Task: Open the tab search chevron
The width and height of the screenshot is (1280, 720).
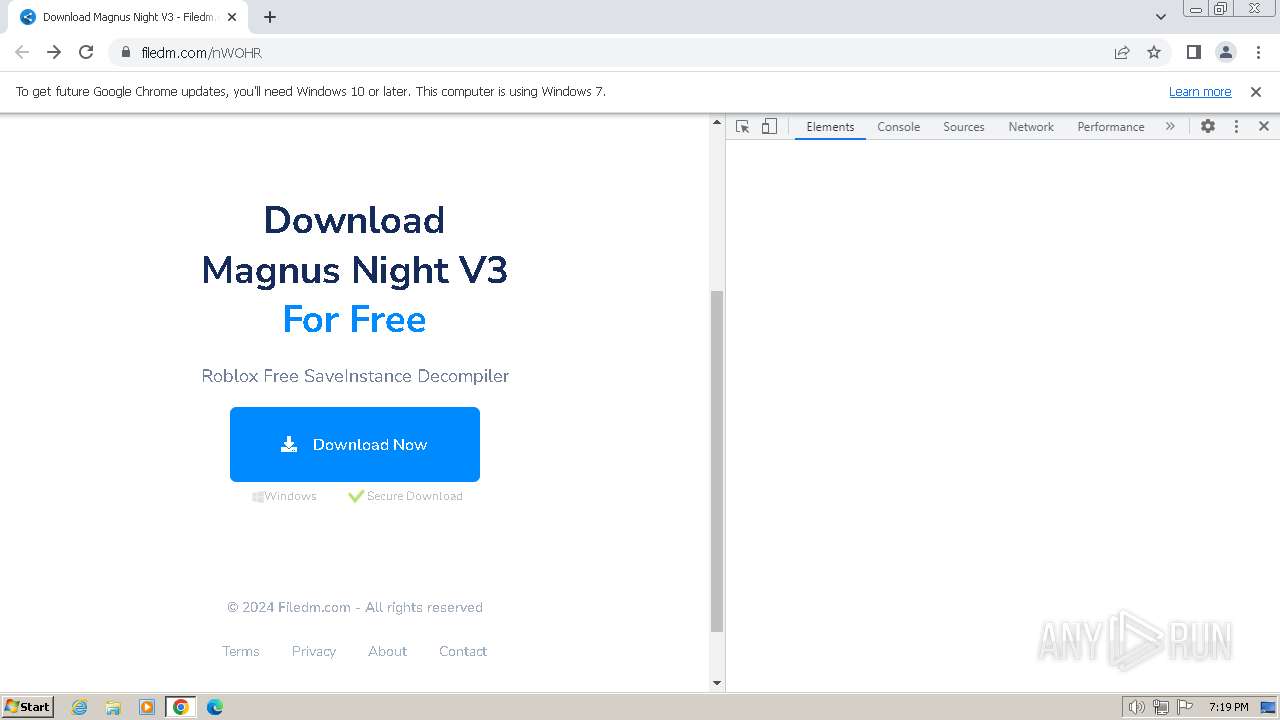Action: 1161,17
